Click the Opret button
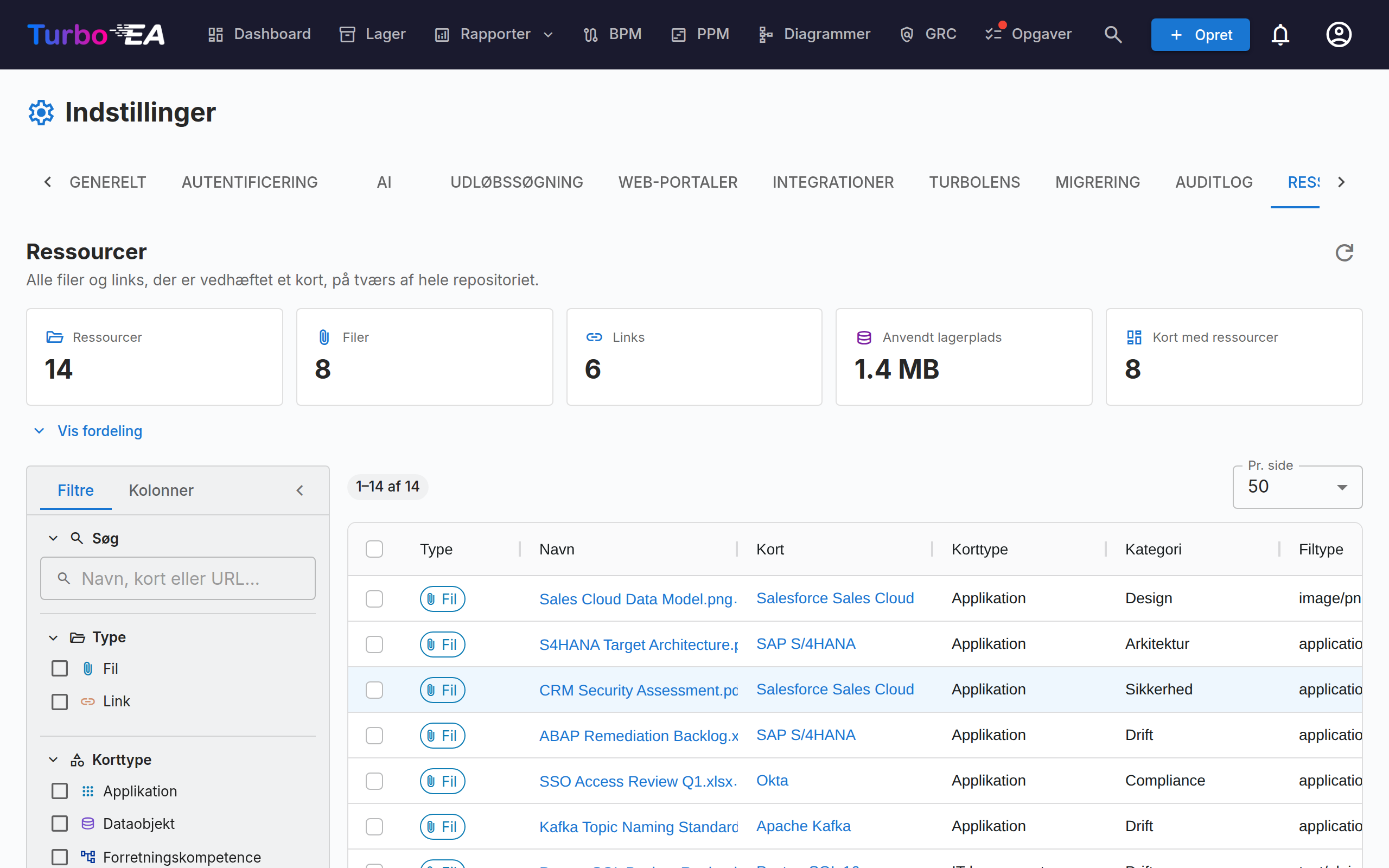 click(1200, 34)
